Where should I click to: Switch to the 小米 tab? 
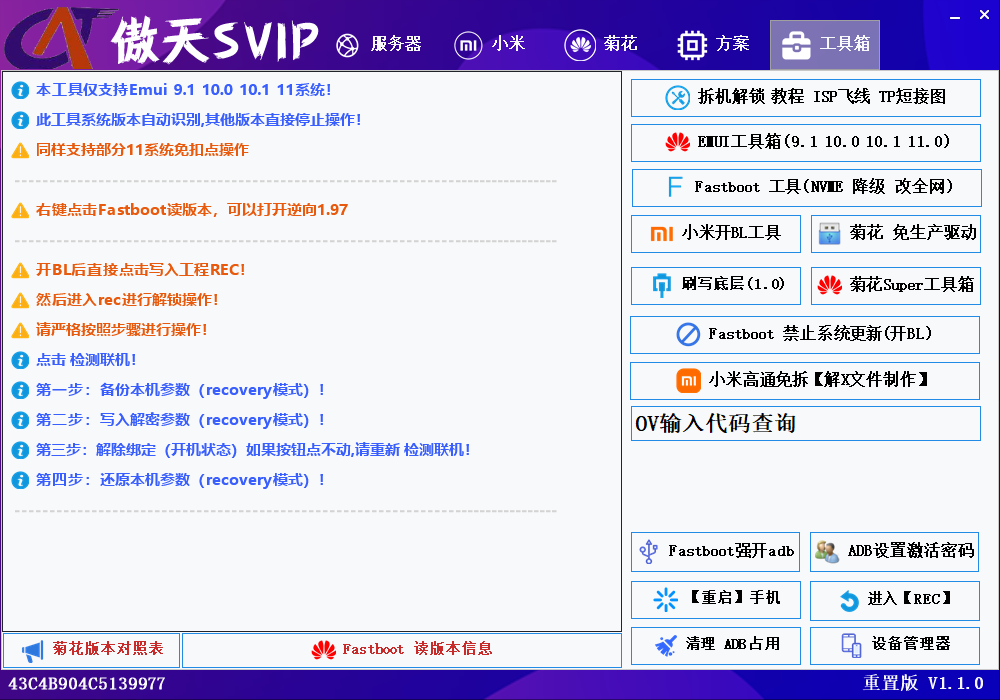coord(490,44)
